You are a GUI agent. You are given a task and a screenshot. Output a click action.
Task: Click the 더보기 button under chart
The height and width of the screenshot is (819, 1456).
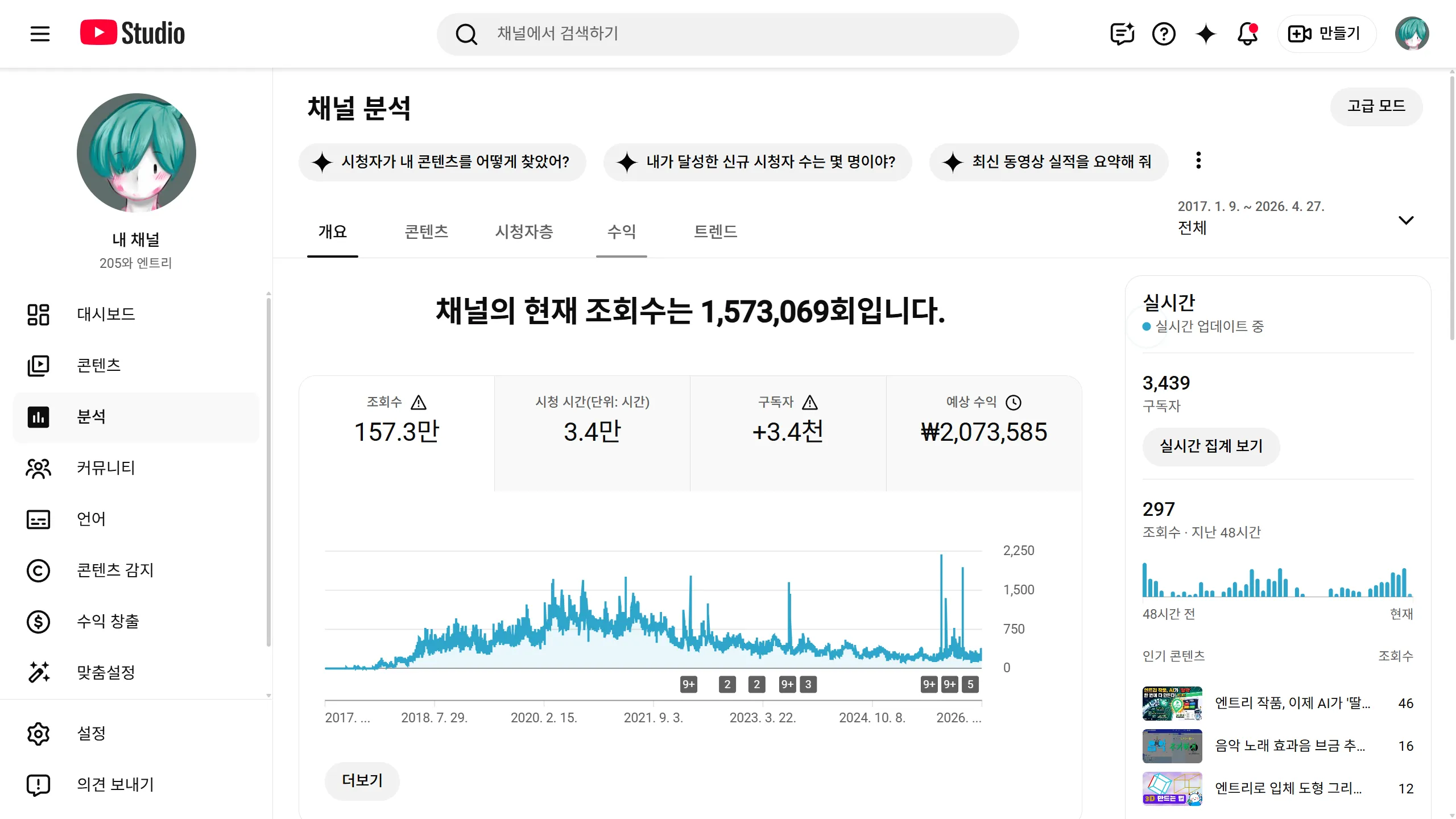[x=362, y=781]
